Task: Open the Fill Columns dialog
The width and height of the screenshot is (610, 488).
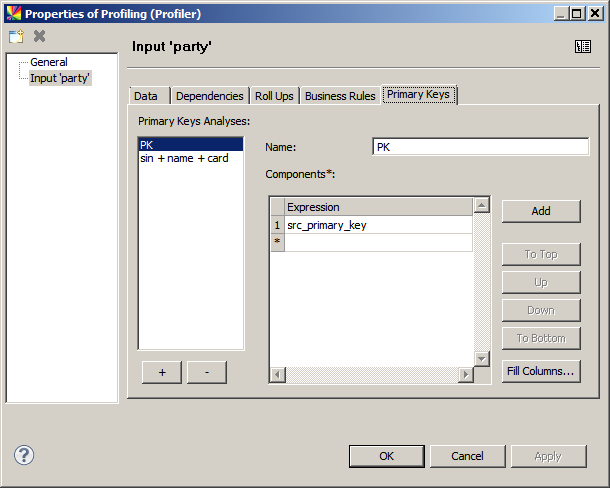Action: click(540, 371)
